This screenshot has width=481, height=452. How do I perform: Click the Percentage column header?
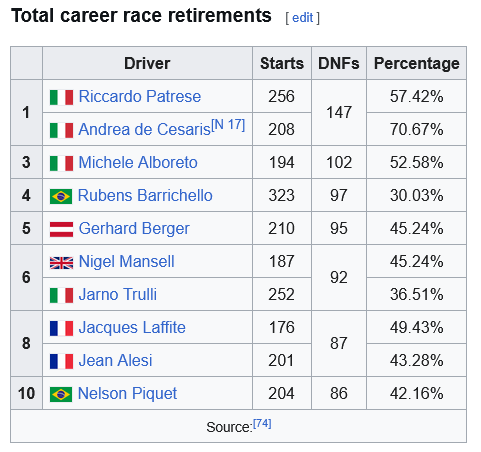416,63
